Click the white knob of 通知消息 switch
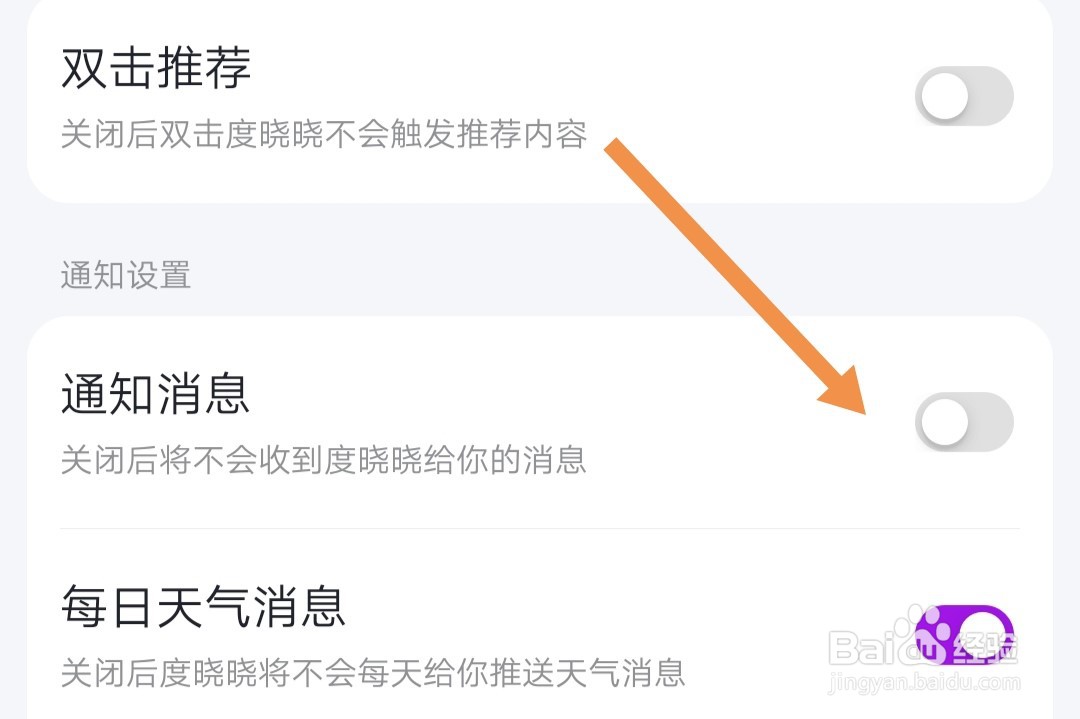The width and height of the screenshot is (1080, 719). click(945, 422)
